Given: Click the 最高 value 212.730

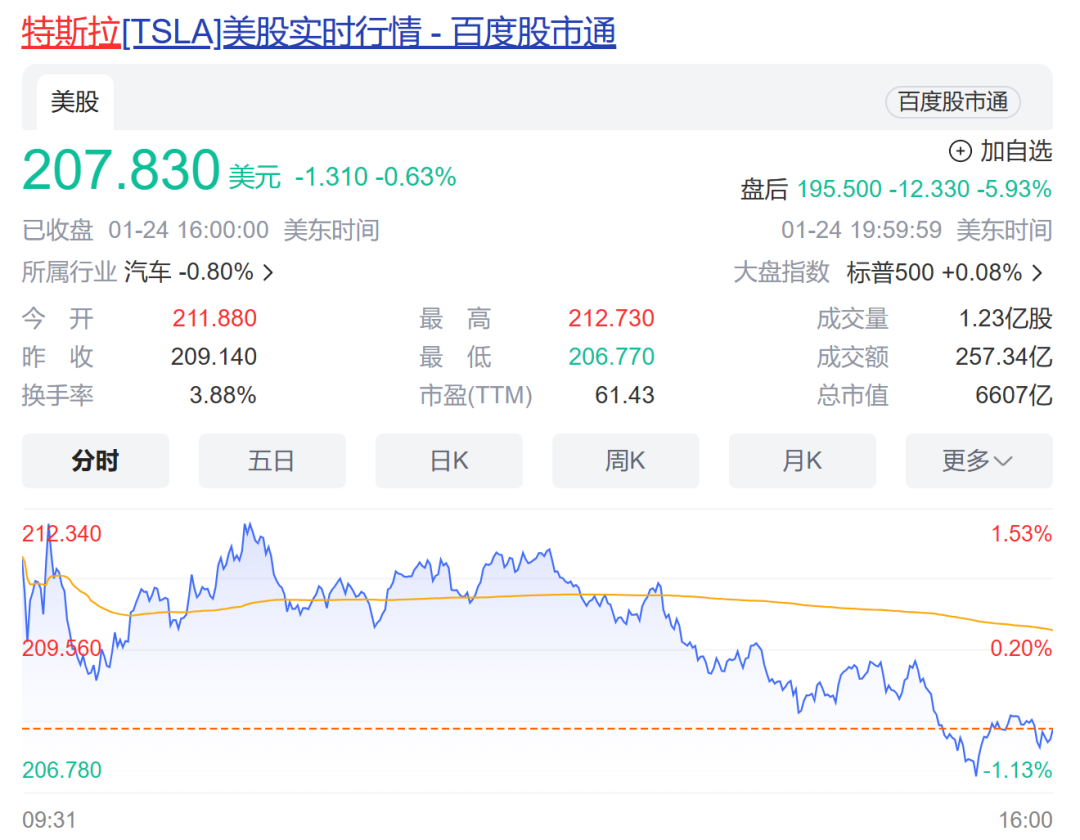Looking at the screenshot, I should (x=611, y=318).
